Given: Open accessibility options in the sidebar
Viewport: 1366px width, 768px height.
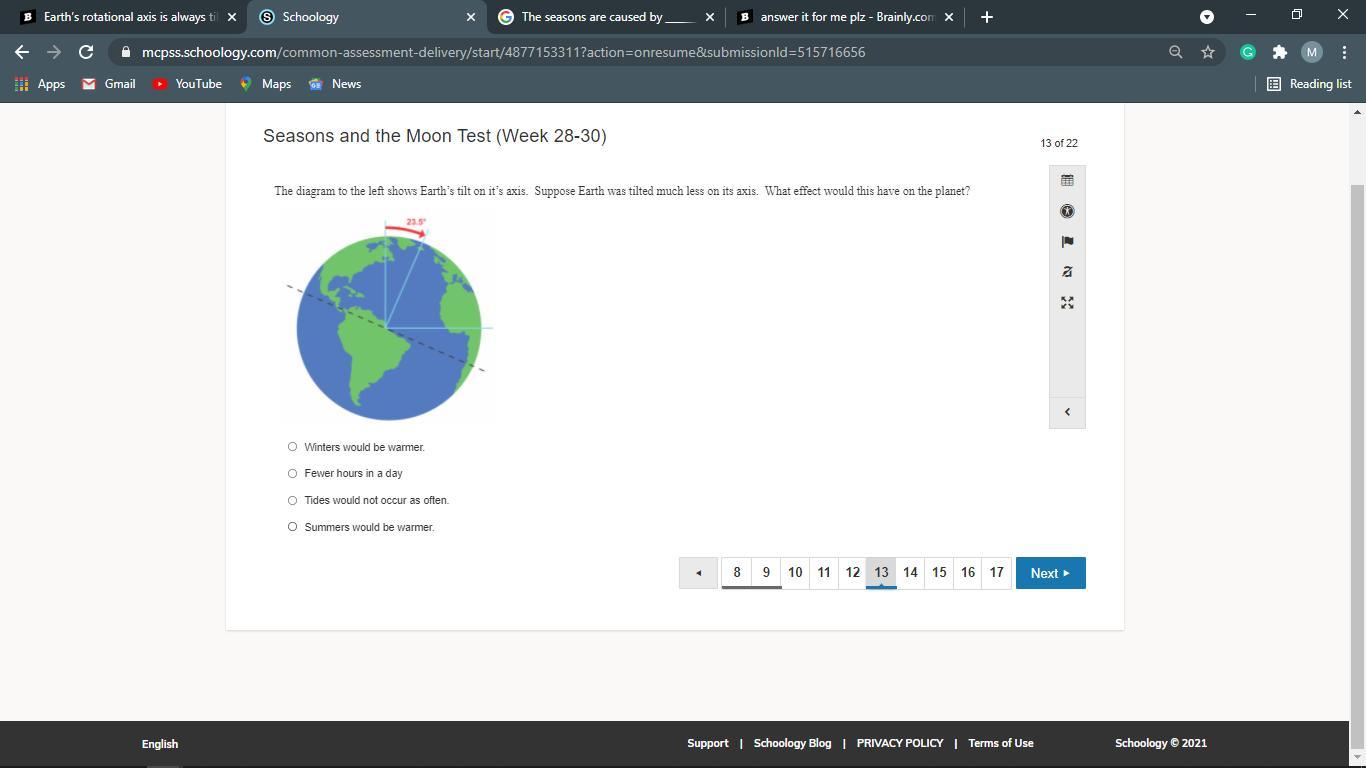Looking at the screenshot, I should [x=1067, y=211].
